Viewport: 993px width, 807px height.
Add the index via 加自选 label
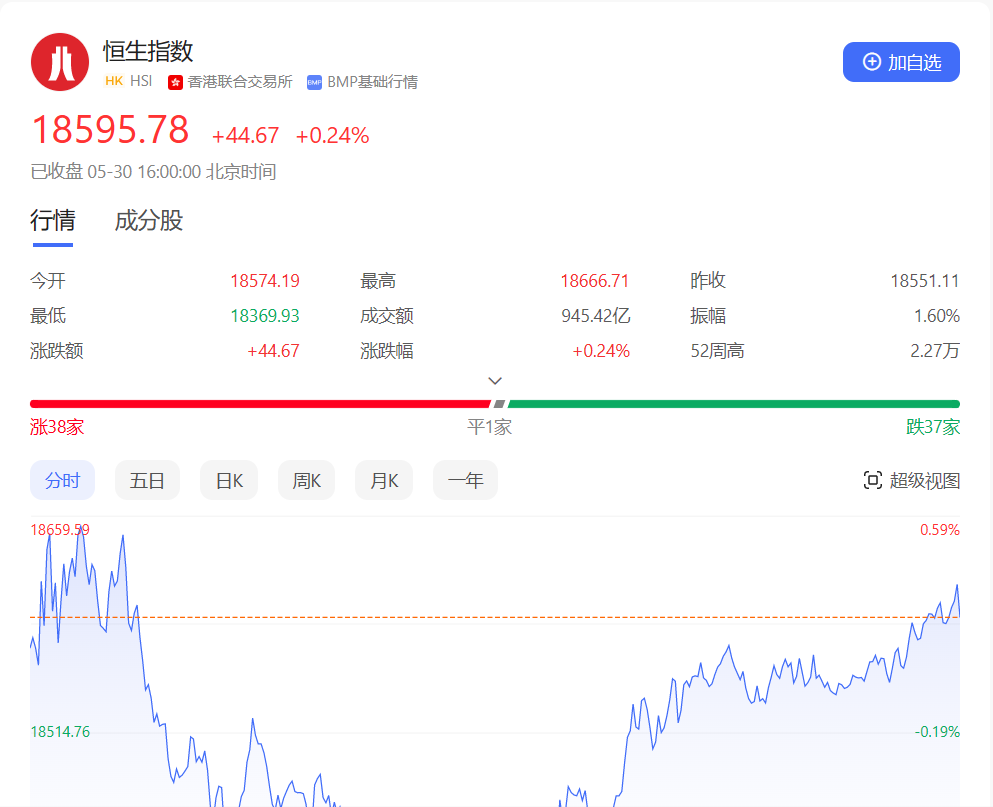[x=914, y=62]
